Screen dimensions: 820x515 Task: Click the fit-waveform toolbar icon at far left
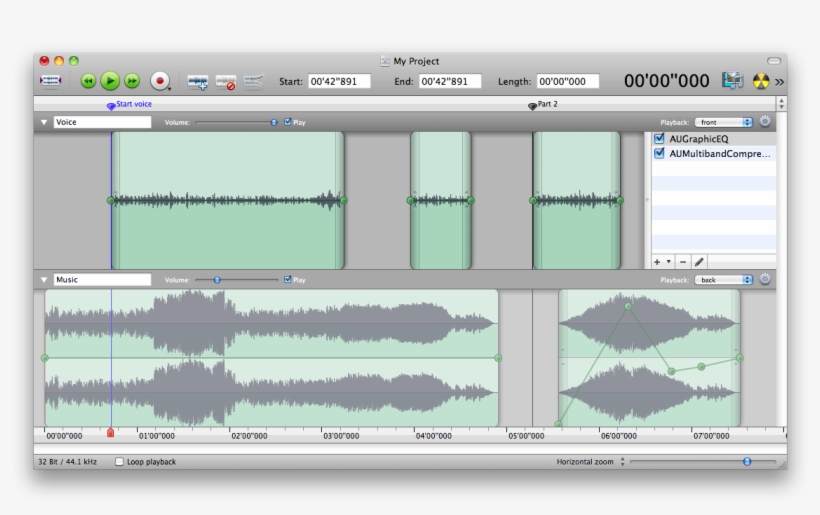[x=51, y=81]
